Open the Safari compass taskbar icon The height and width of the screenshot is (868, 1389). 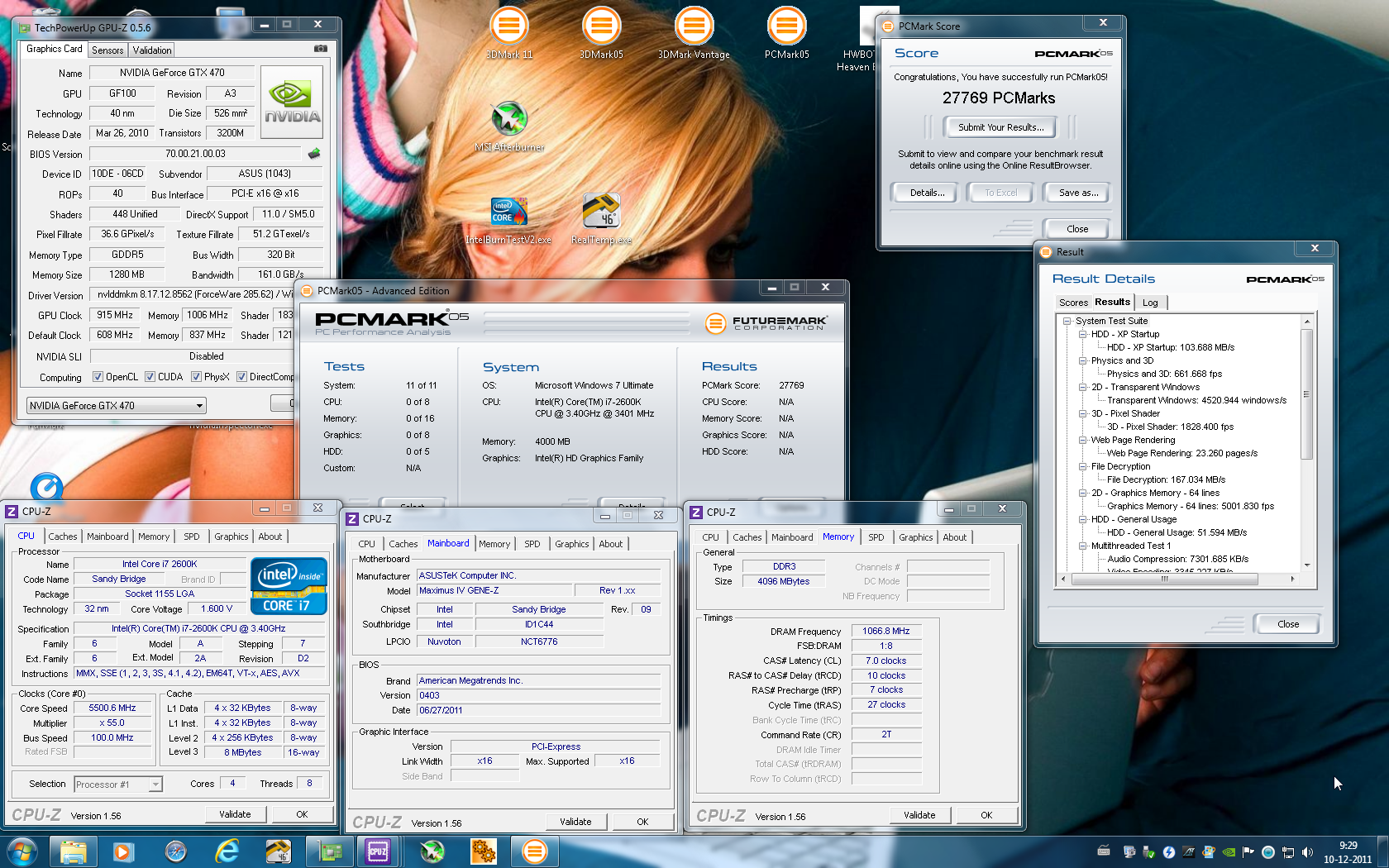point(175,851)
